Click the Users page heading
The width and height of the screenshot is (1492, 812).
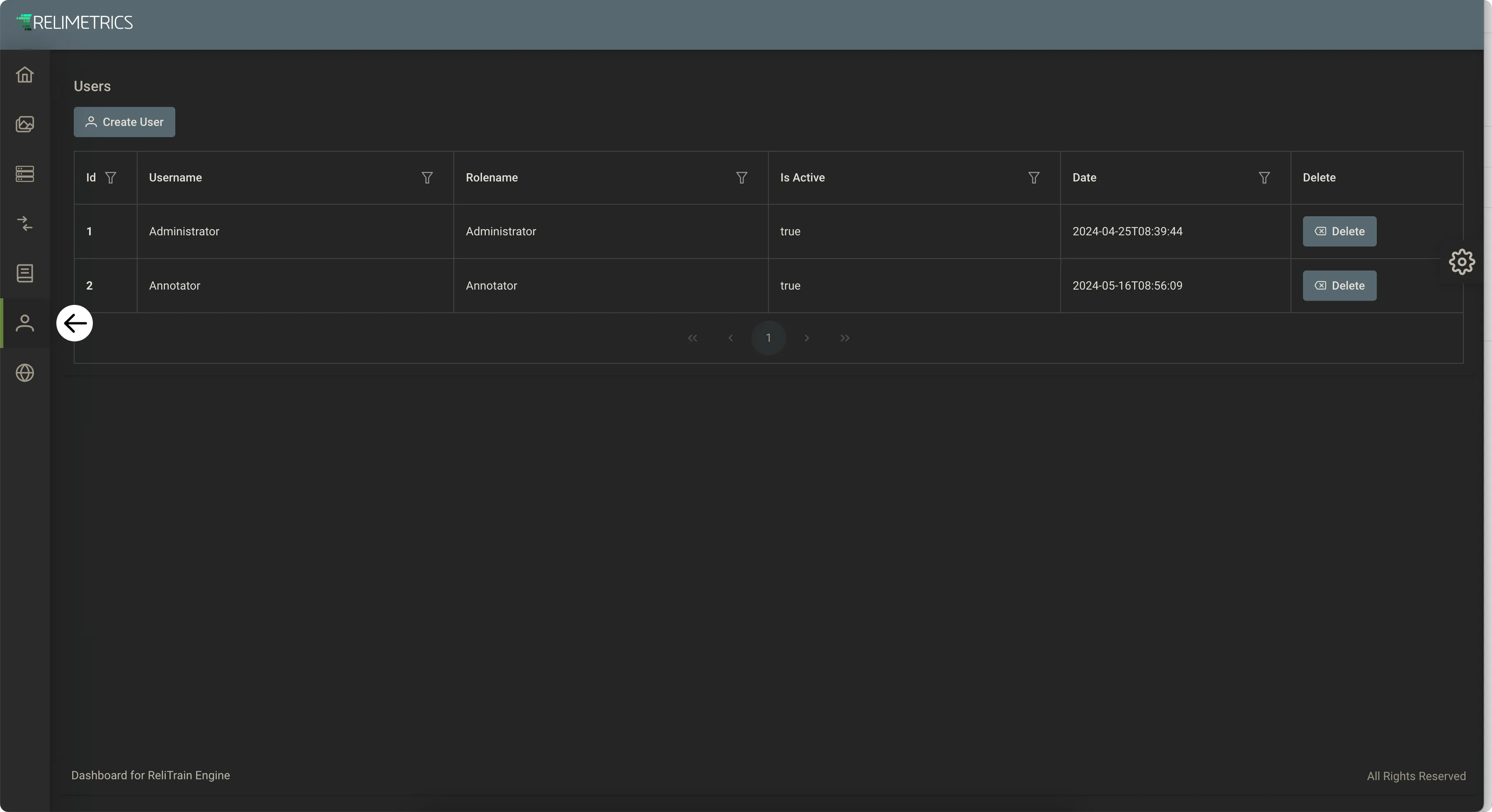click(x=92, y=86)
